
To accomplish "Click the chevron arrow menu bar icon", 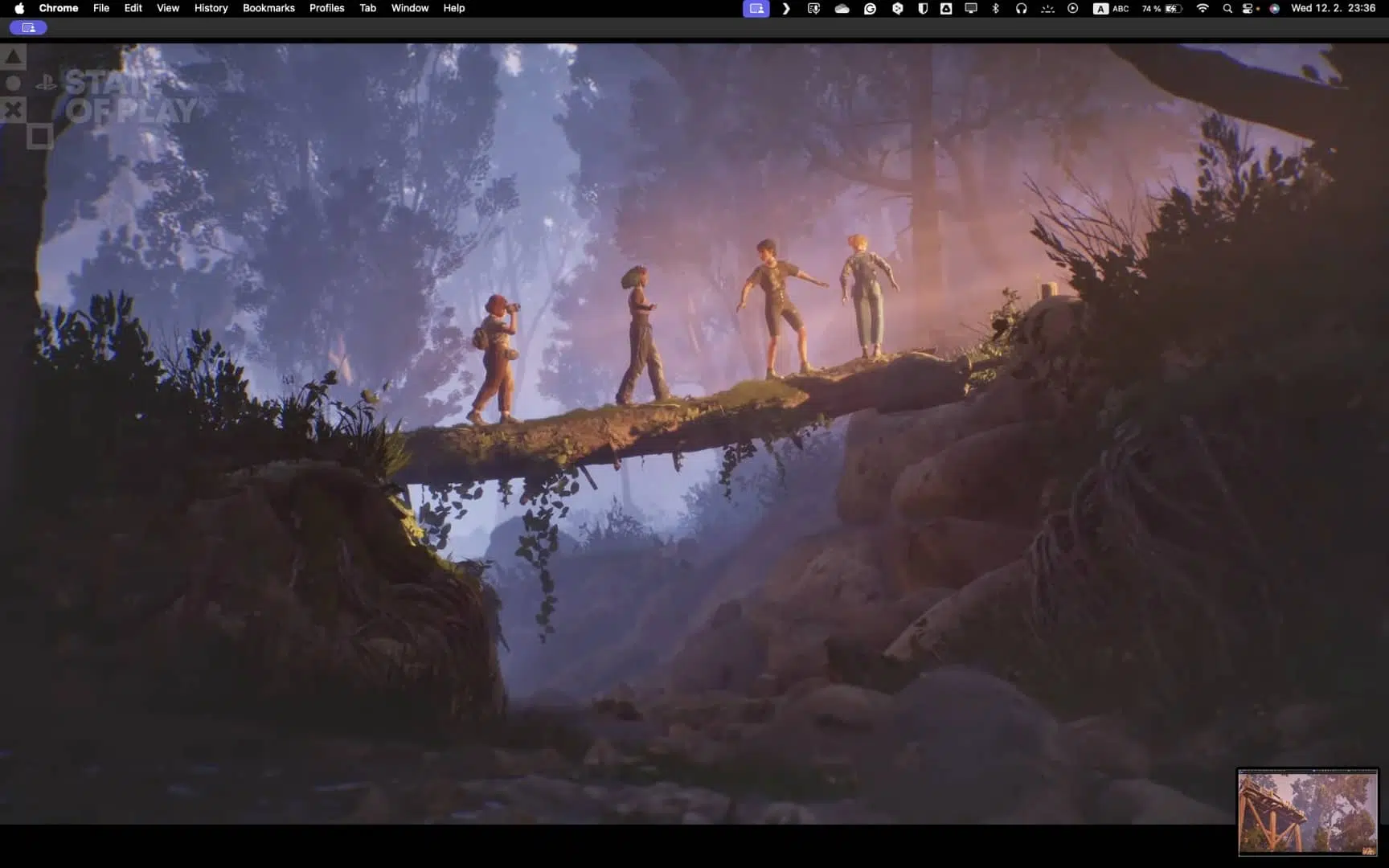I will tap(786, 8).
